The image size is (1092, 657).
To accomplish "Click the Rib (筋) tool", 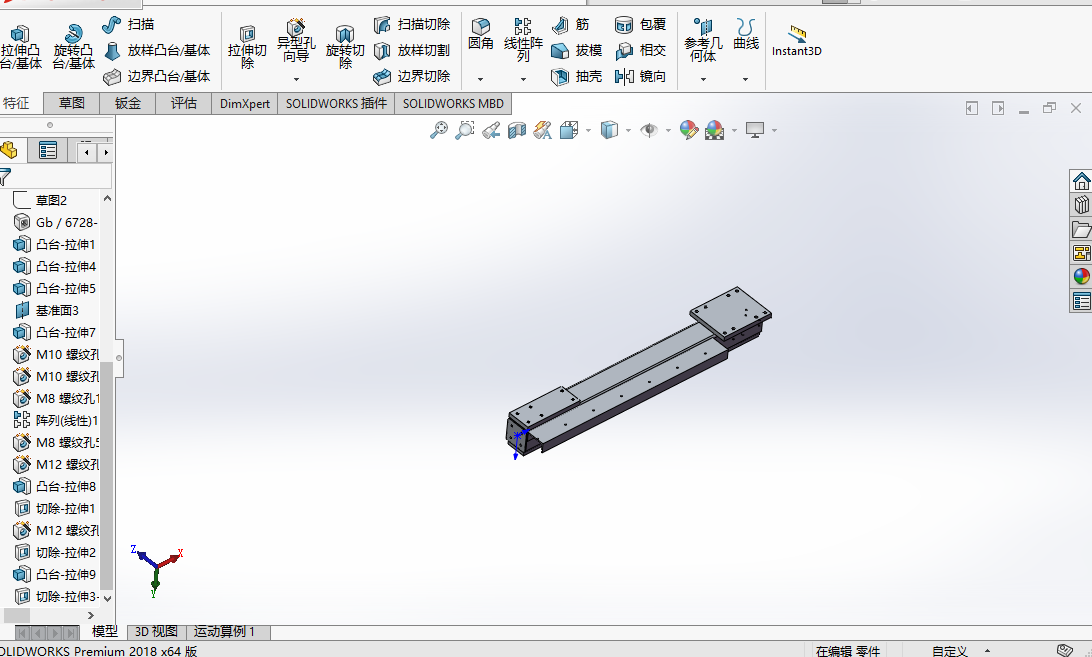I will point(570,24).
